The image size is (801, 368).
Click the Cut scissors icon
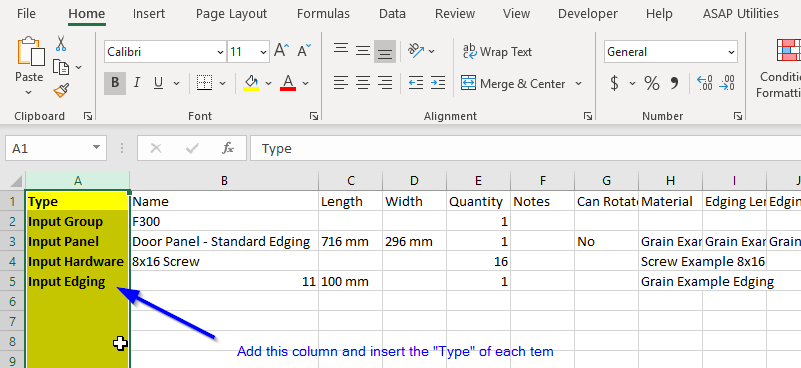pyautogui.click(x=61, y=43)
